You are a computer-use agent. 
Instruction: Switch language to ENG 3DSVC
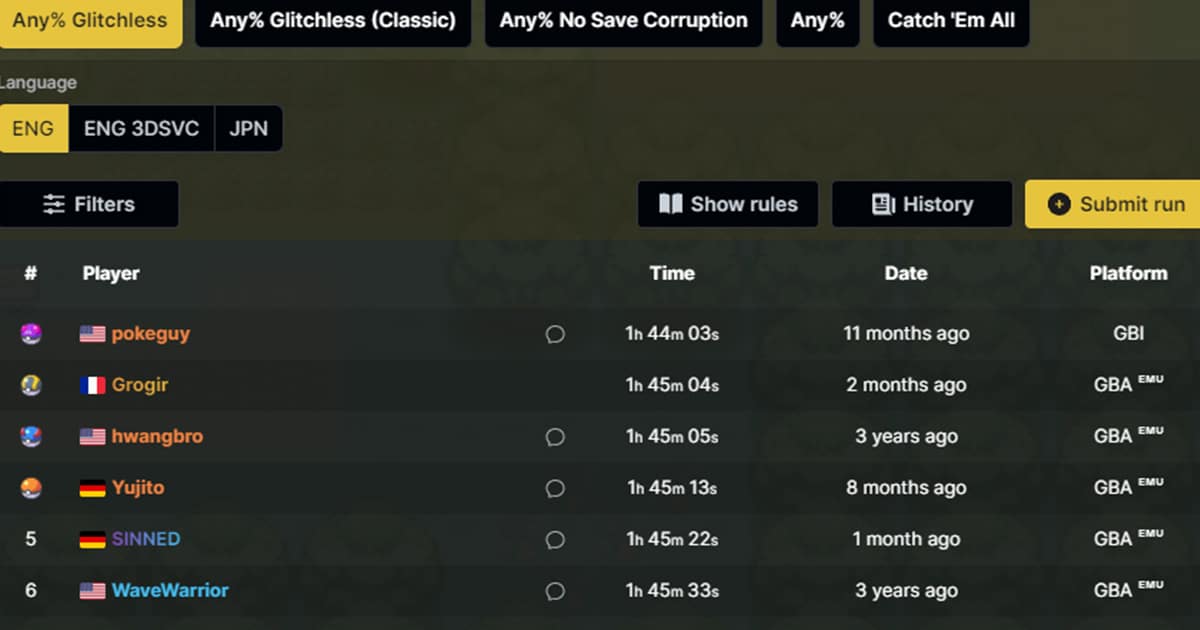(x=141, y=129)
